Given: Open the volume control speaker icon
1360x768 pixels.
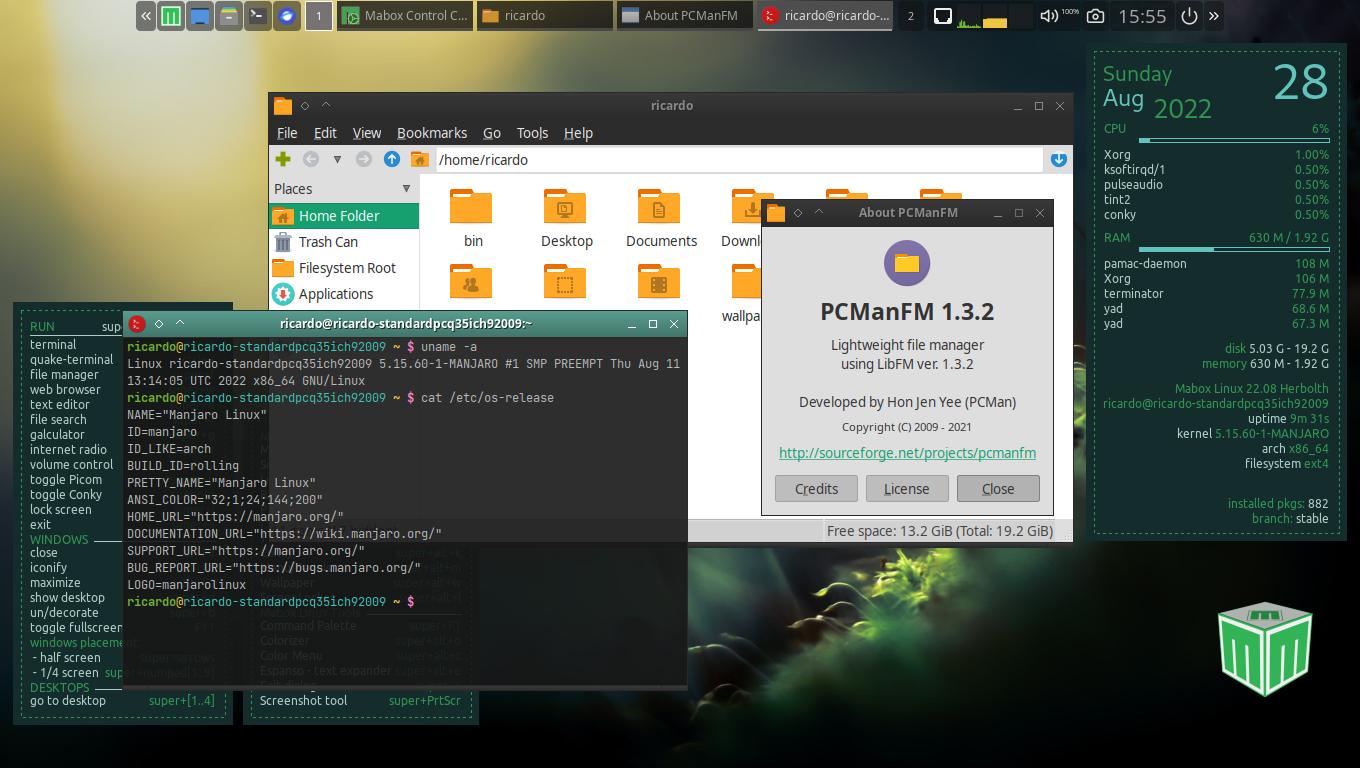Looking at the screenshot, I should tap(1049, 16).
